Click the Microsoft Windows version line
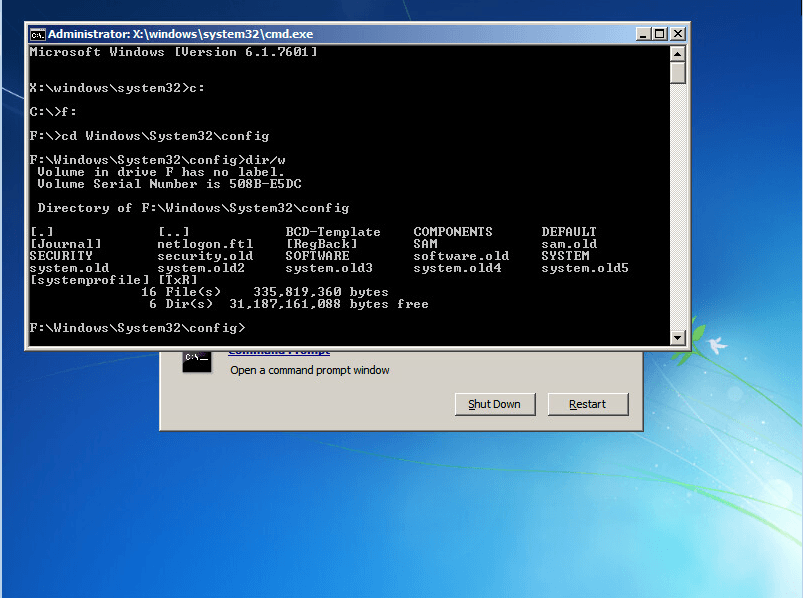 pos(173,52)
